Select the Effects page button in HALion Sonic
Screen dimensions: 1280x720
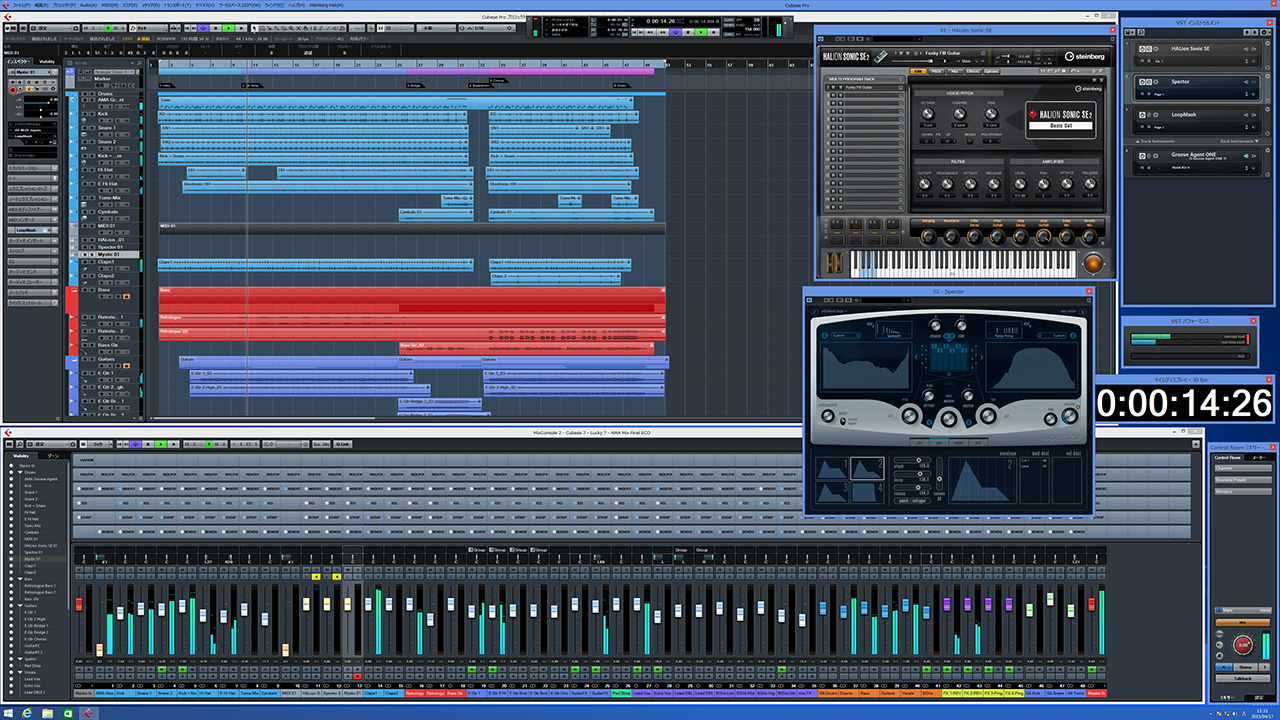pyautogui.click(x=972, y=71)
